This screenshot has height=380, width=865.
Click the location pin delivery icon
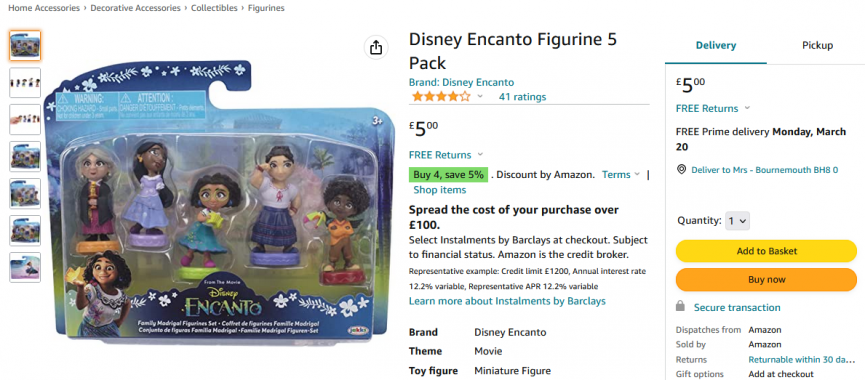click(681, 170)
